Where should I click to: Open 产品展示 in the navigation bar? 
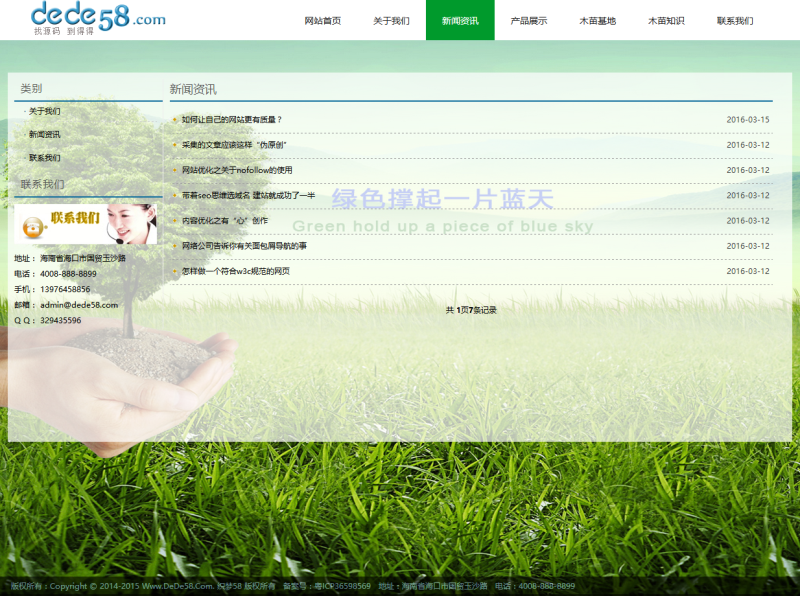tap(529, 21)
